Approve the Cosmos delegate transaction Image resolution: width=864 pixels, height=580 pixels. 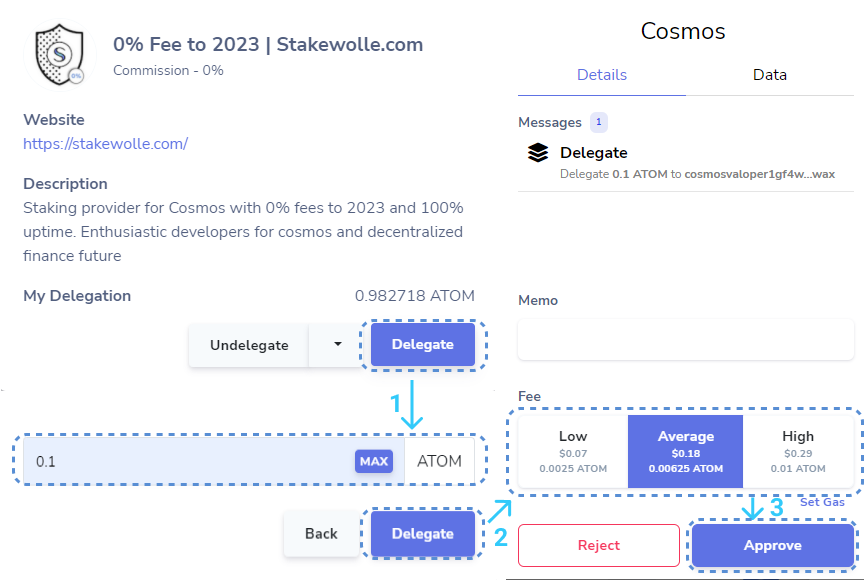tap(772, 546)
